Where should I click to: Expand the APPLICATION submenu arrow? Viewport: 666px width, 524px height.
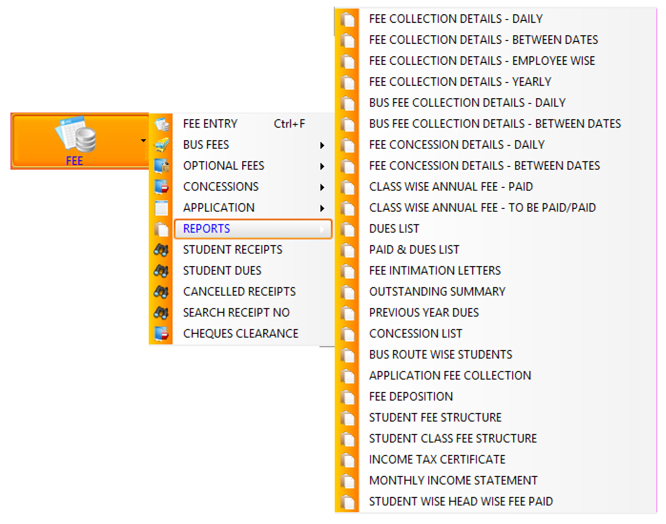point(322,208)
